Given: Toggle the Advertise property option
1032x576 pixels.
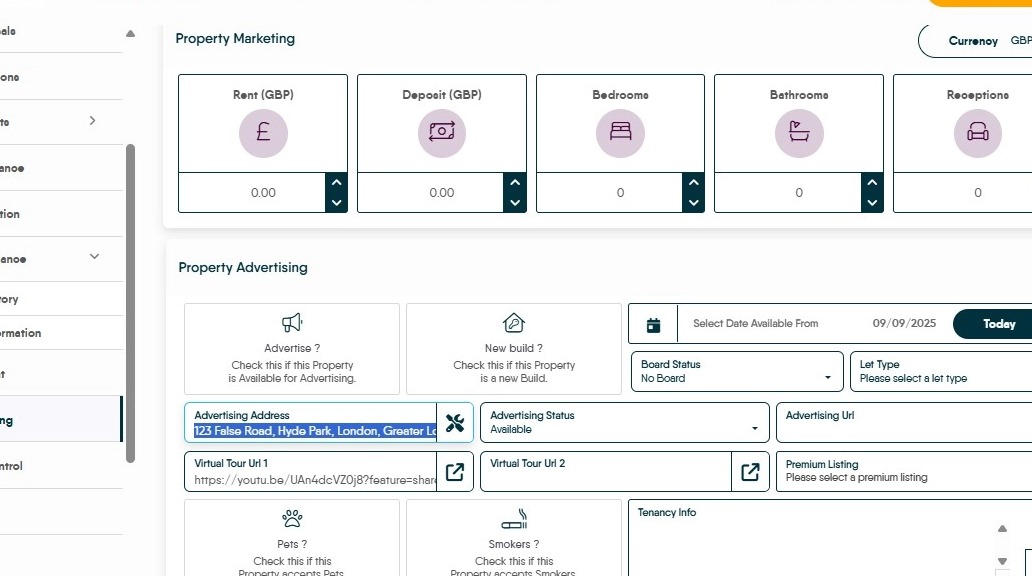Looking at the screenshot, I should pos(292,349).
